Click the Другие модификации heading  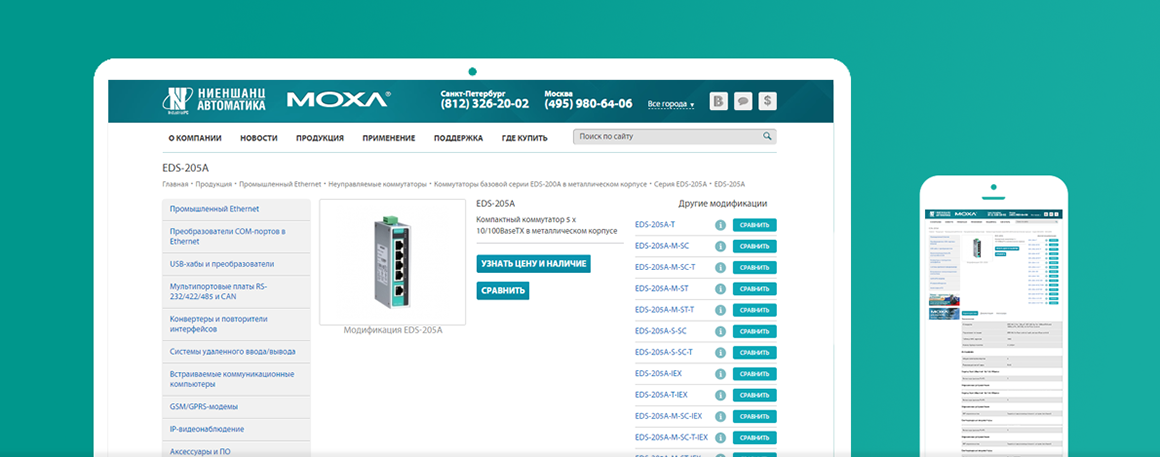(723, 204)
